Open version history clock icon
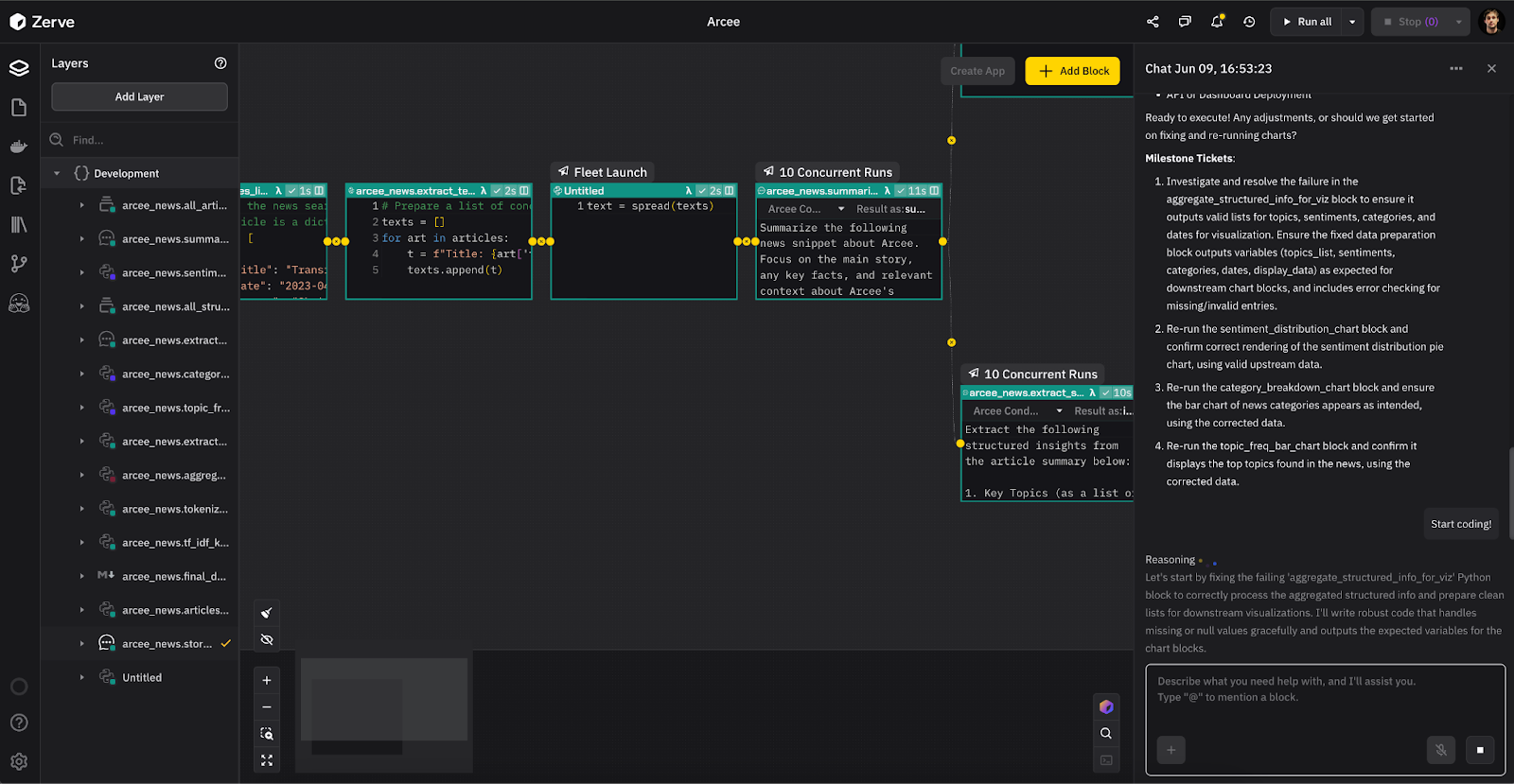1514x784 pixels. click(1249, 22)
